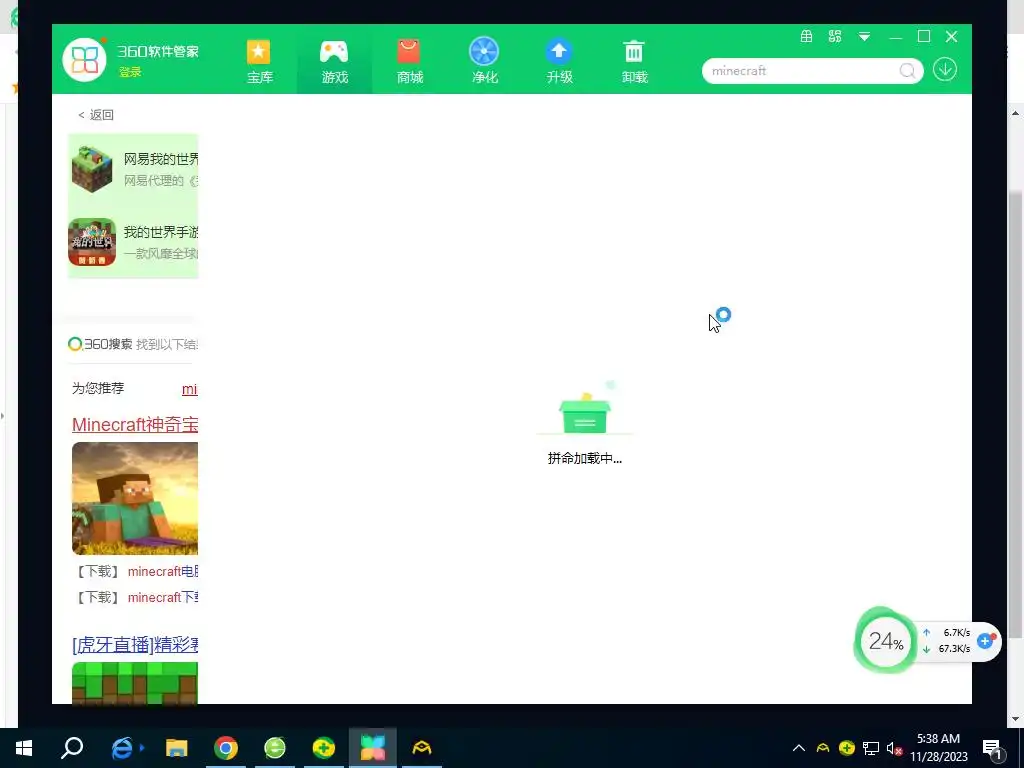Click the 24% memory accelerator ball
Image resolution: width=1024 pixels, height=768 pixels.
click(886, 641)
